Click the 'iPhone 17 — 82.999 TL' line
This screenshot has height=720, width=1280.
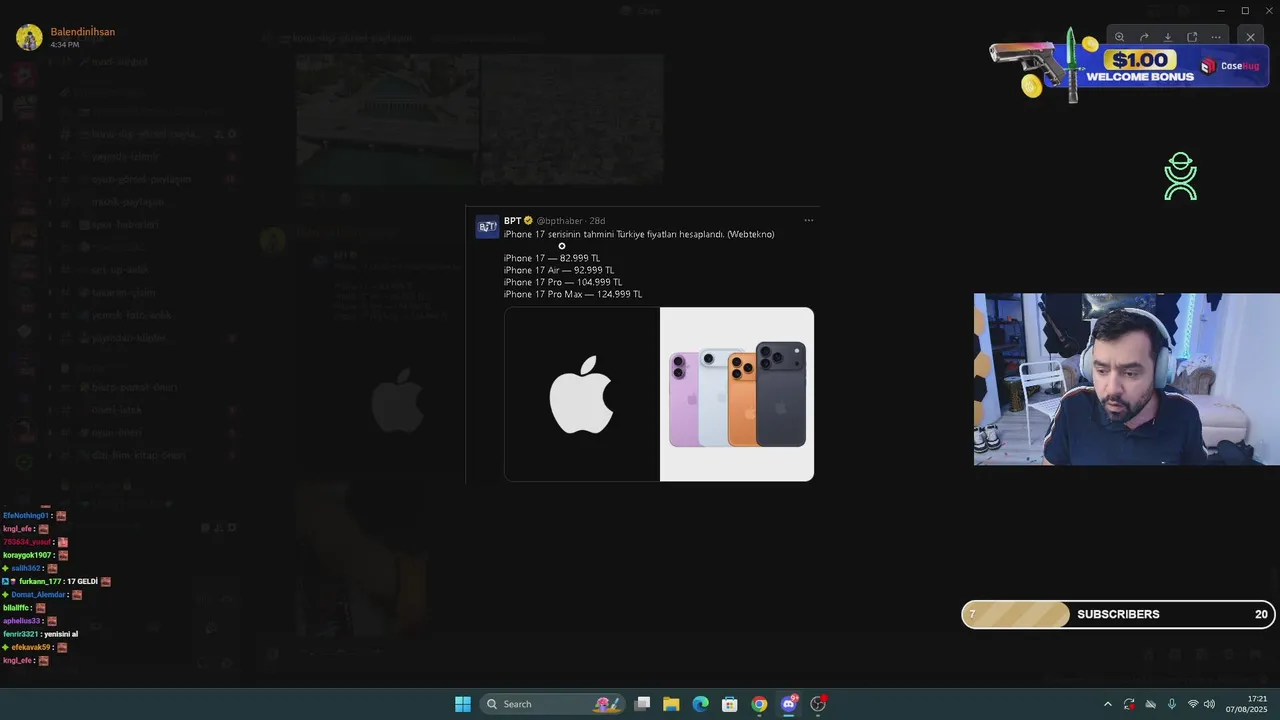[x=552, y=258]
